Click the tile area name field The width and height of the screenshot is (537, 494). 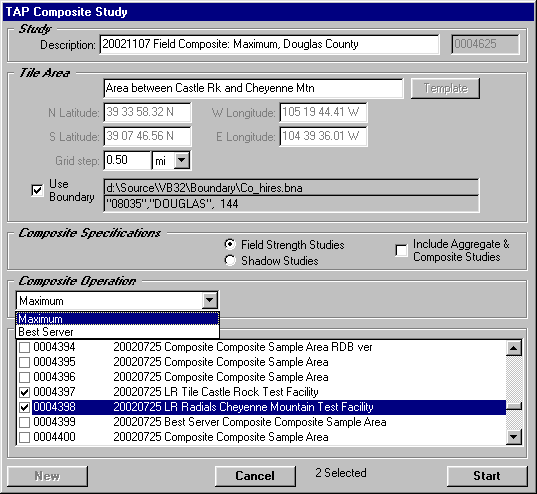click(253, 88)
